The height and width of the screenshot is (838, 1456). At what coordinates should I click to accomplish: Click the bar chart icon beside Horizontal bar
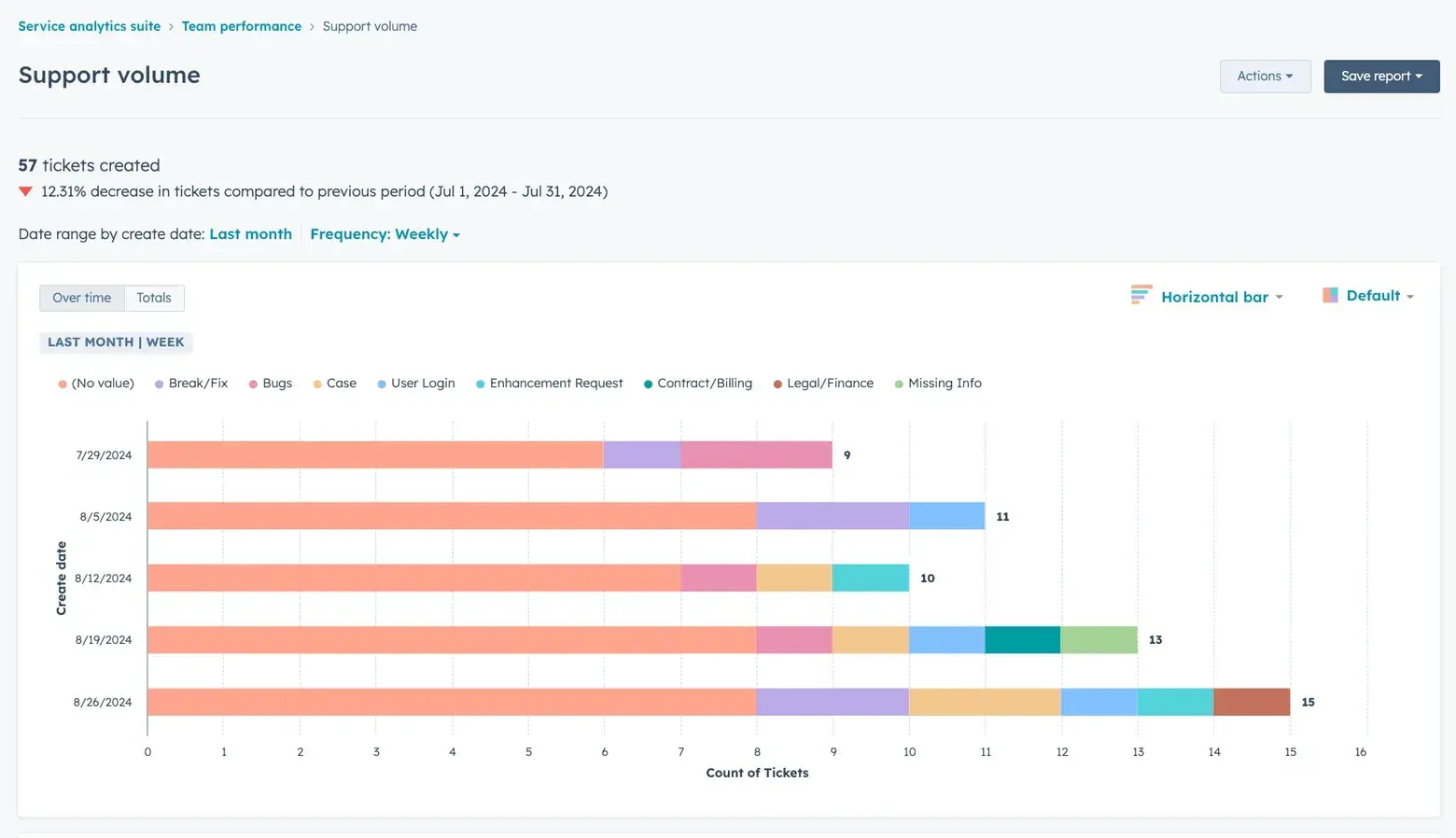point(1141,295)
